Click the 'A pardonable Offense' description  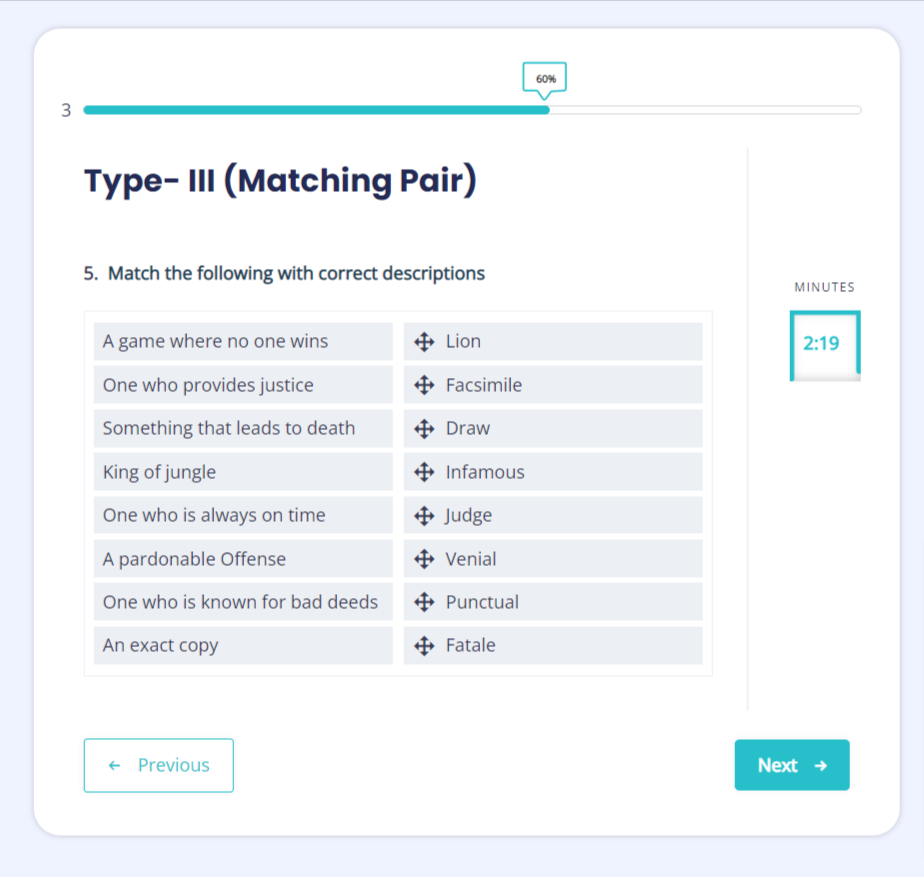[242, 559]
